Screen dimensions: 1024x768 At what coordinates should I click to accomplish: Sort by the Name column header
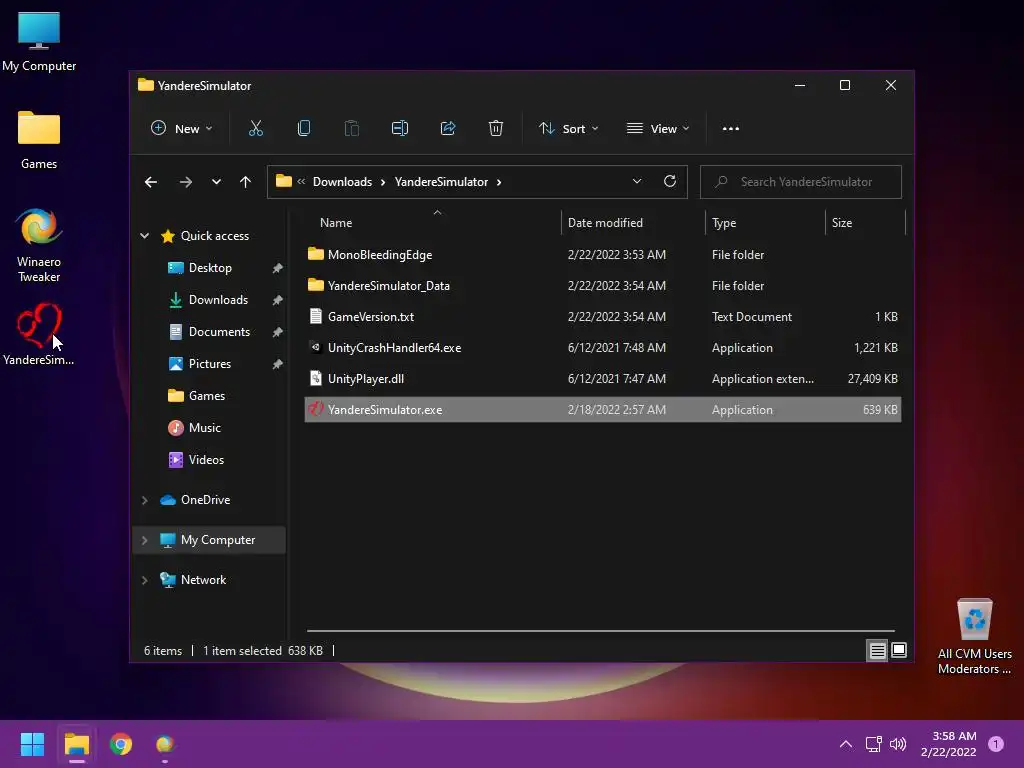[433, 223]
